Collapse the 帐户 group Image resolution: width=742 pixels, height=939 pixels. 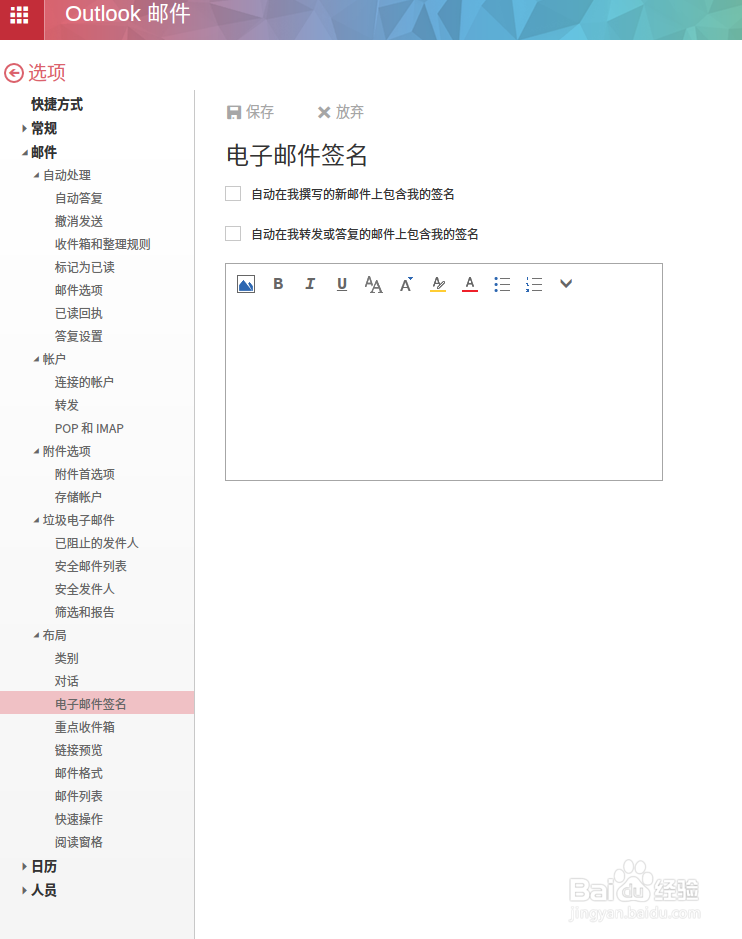tap(36, 359)
